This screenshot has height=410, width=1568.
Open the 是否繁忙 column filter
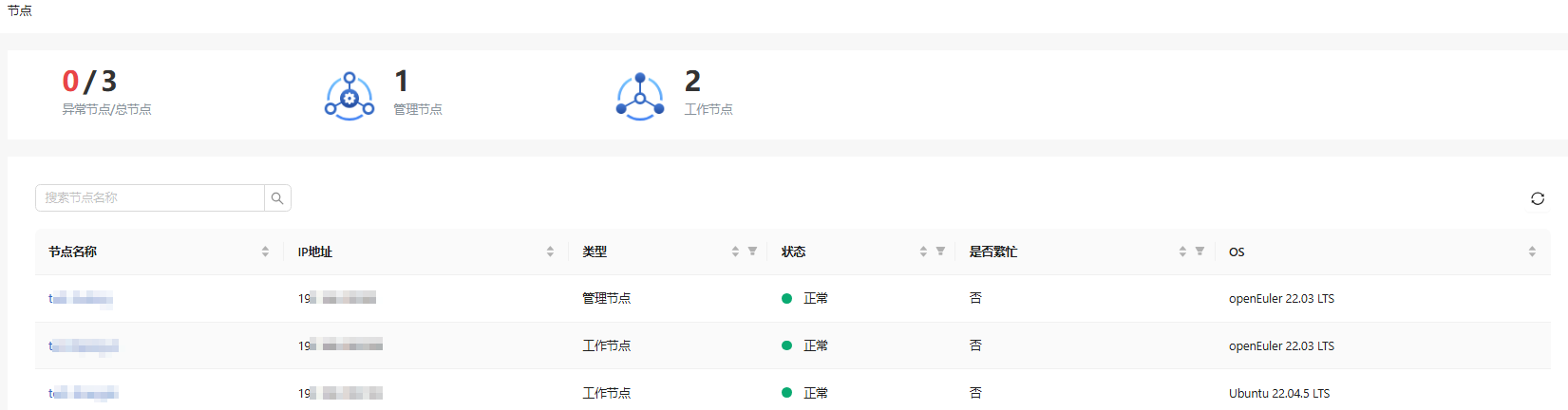pyautogui.click(x=1200, y=252)
